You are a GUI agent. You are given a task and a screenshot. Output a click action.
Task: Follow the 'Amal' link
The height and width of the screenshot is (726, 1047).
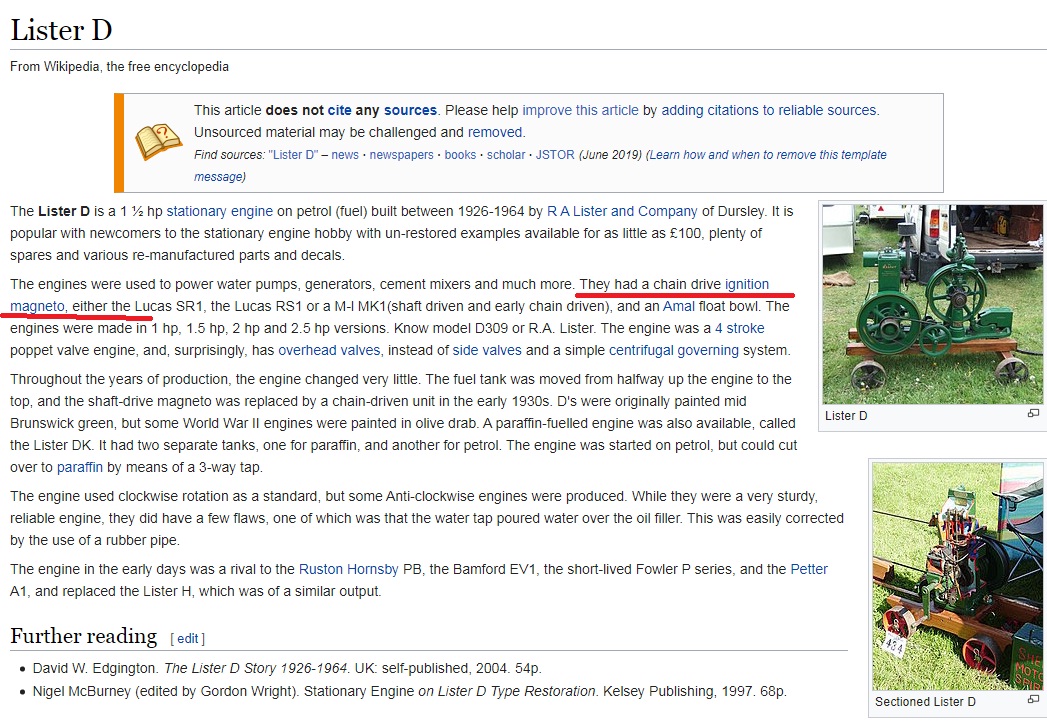coord(678,306)
